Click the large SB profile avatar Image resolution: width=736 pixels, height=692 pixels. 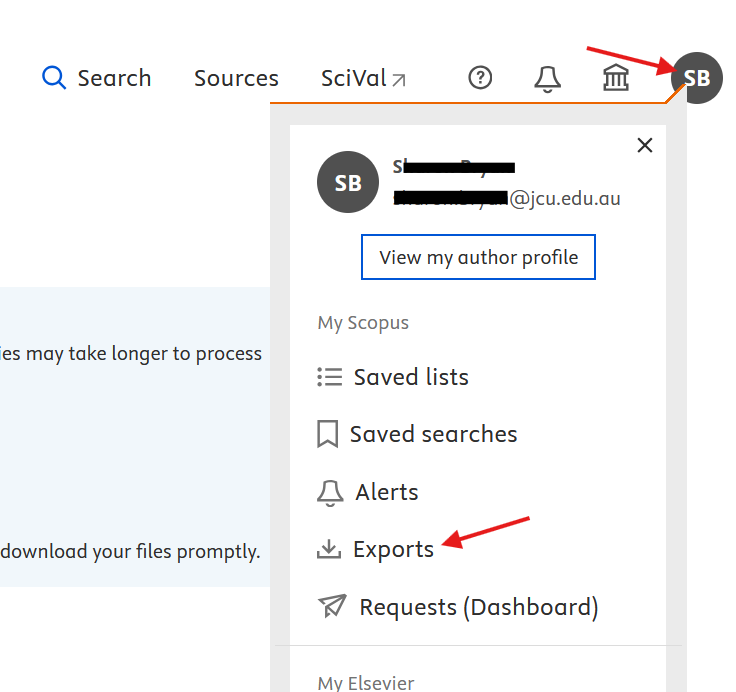[348, 182]
